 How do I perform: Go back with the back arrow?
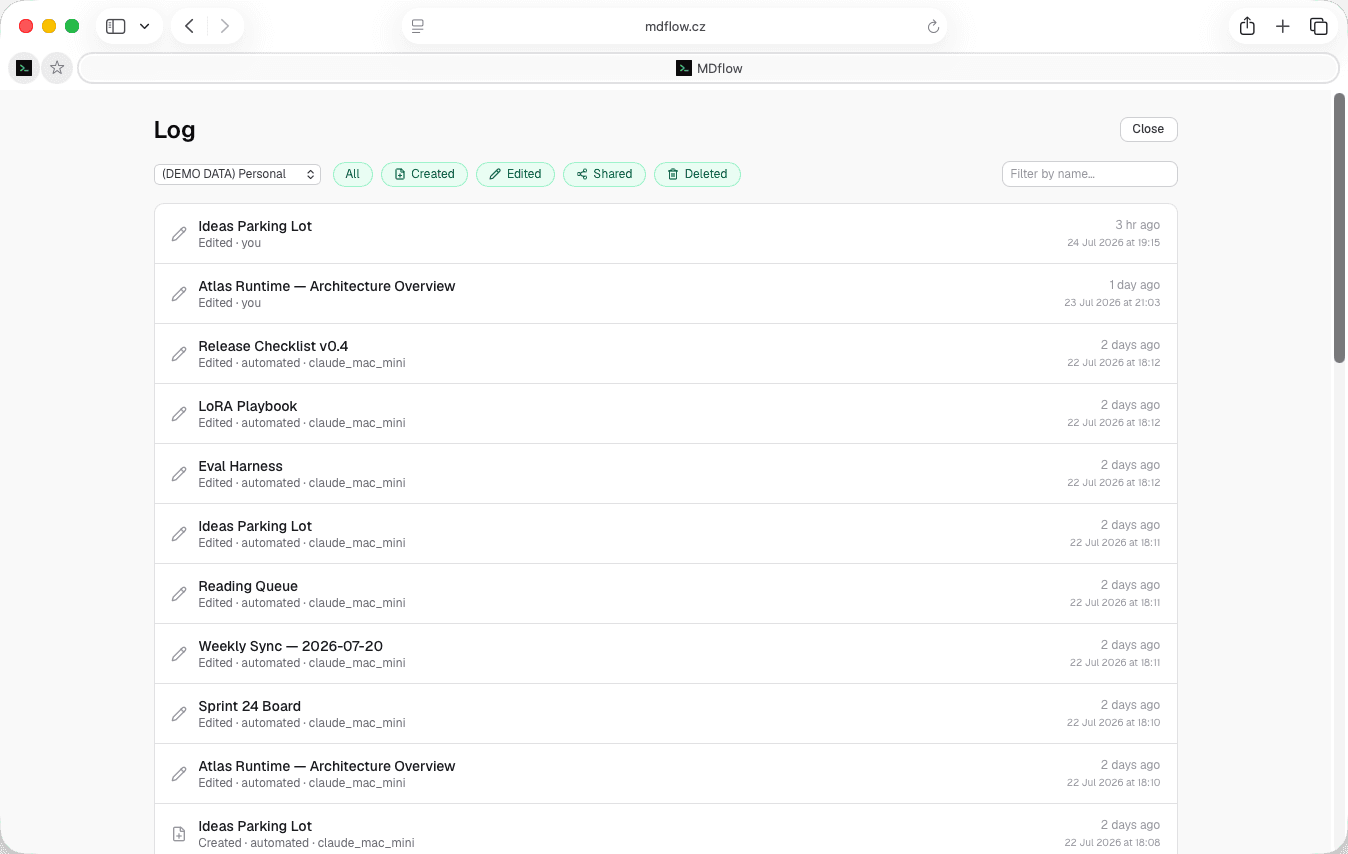[x=189, y=27]
